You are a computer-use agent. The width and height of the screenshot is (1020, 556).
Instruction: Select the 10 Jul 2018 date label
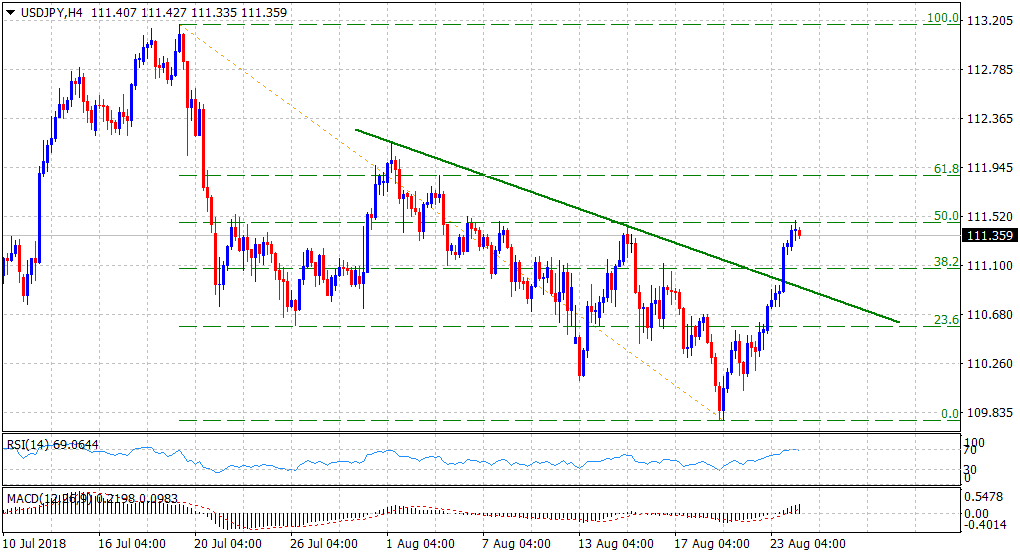(x=36, y=545)
